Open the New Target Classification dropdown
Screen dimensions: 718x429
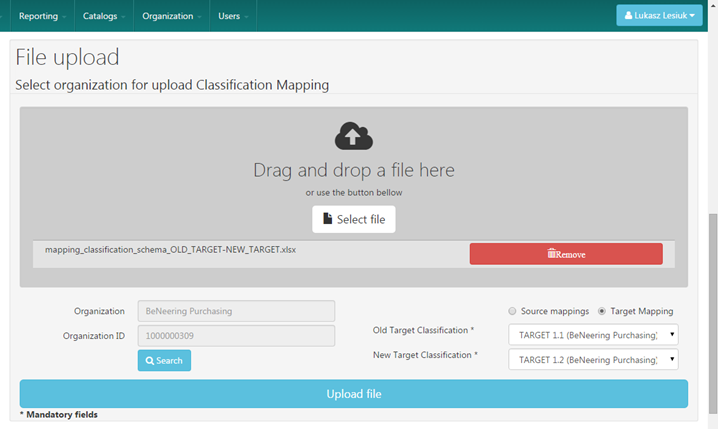click(593, 359)
